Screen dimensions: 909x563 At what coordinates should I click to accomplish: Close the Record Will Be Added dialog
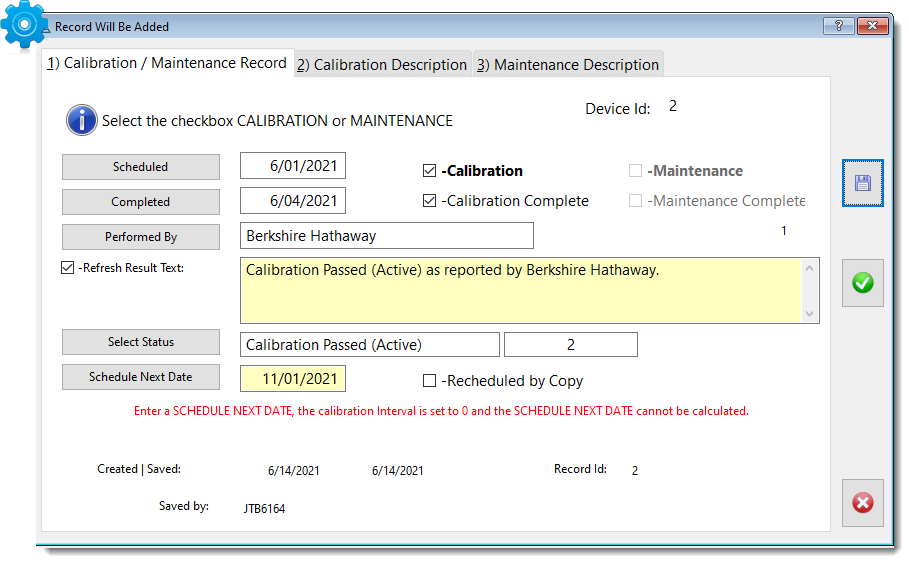tap(873, 26)
